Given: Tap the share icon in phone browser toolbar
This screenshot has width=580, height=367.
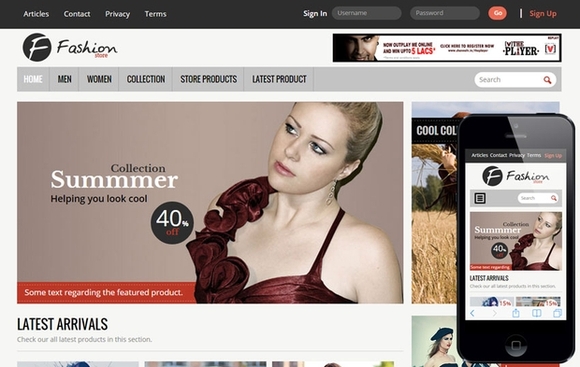Looking at the screenshot, I should click(x=516, y=313).
